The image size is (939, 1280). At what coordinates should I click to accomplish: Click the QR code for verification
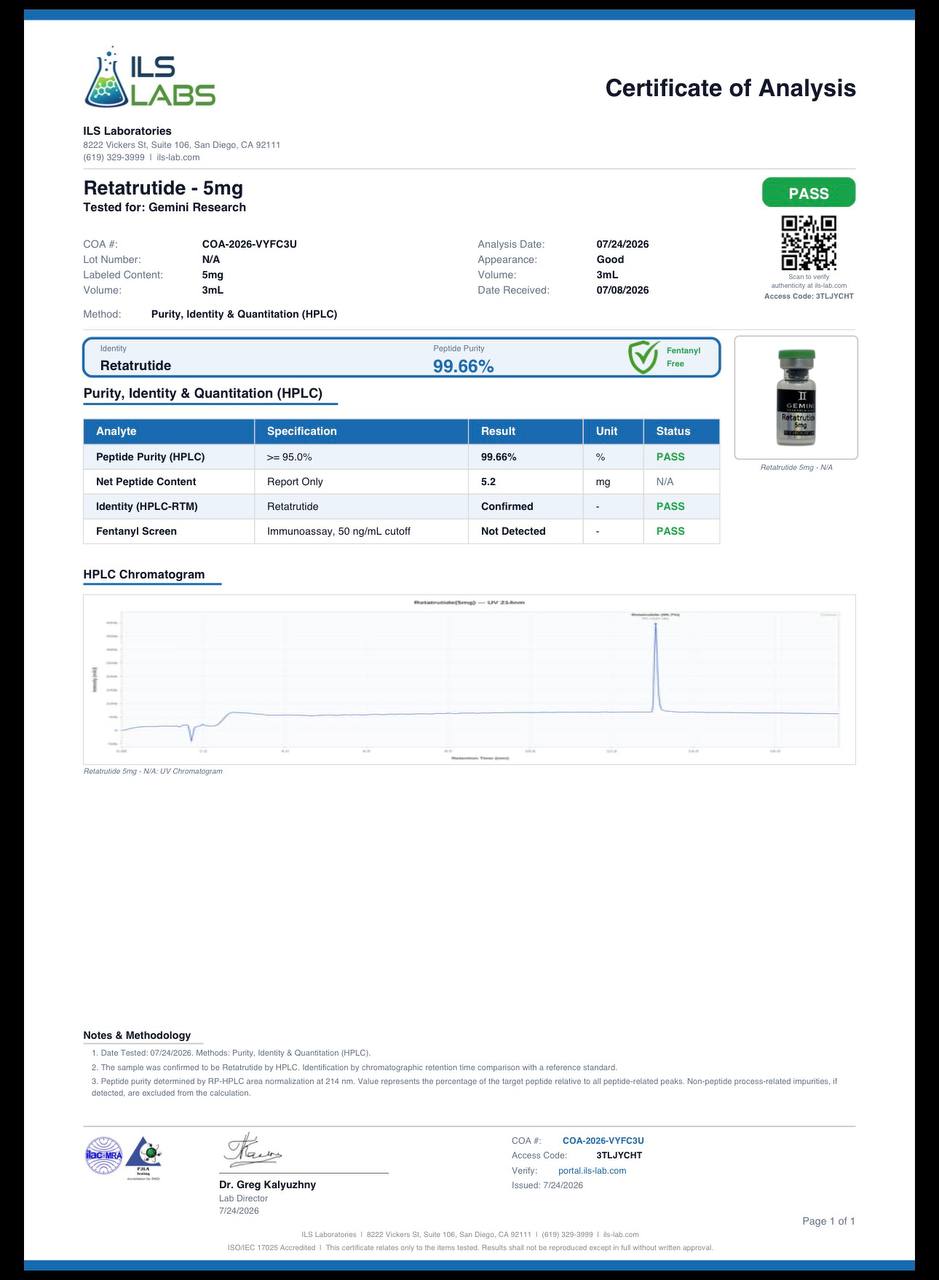[x=808, y=243]
